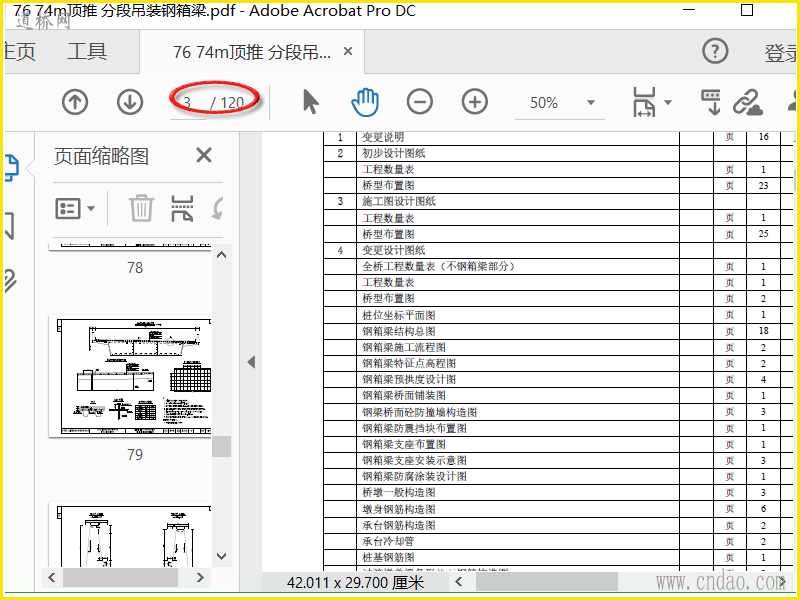Screen dimensions: 800x600
Task: Open the fit page width tool
Action: (x=644, y=102)
